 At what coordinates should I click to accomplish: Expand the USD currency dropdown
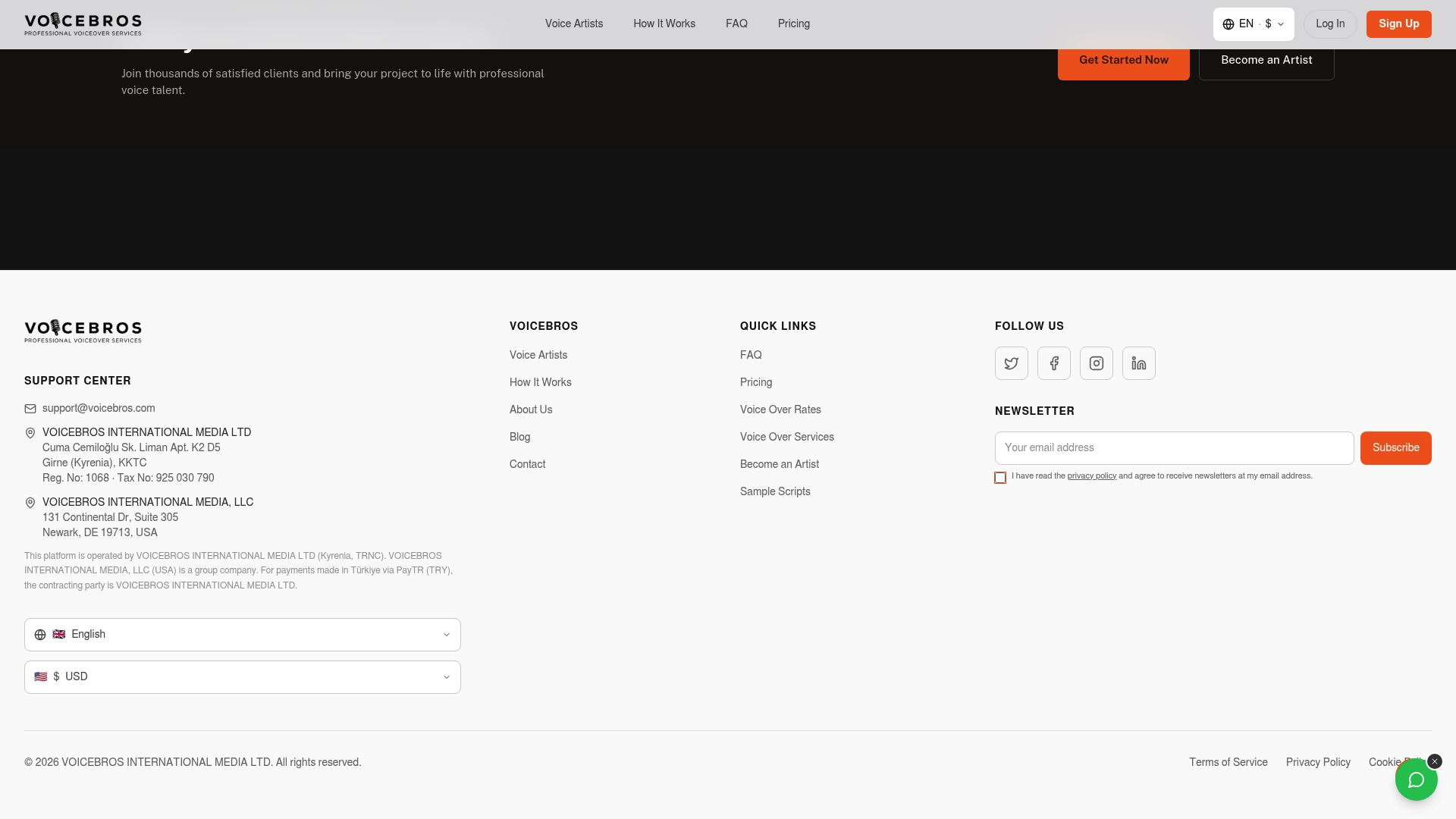pos(243,677)
